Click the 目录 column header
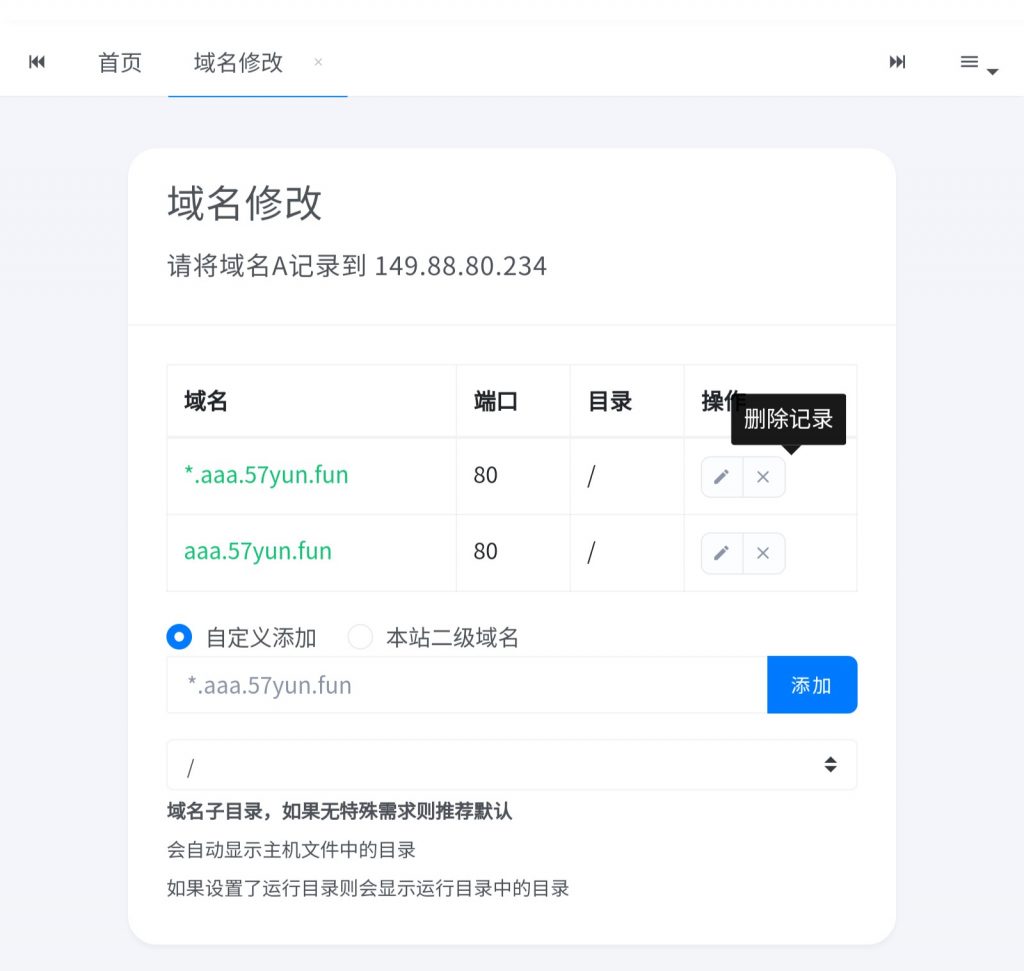 point(610,401)
